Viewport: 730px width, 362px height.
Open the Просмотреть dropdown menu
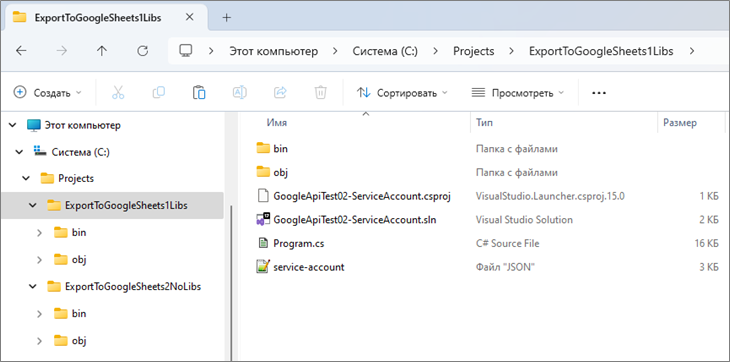(517, 93)
